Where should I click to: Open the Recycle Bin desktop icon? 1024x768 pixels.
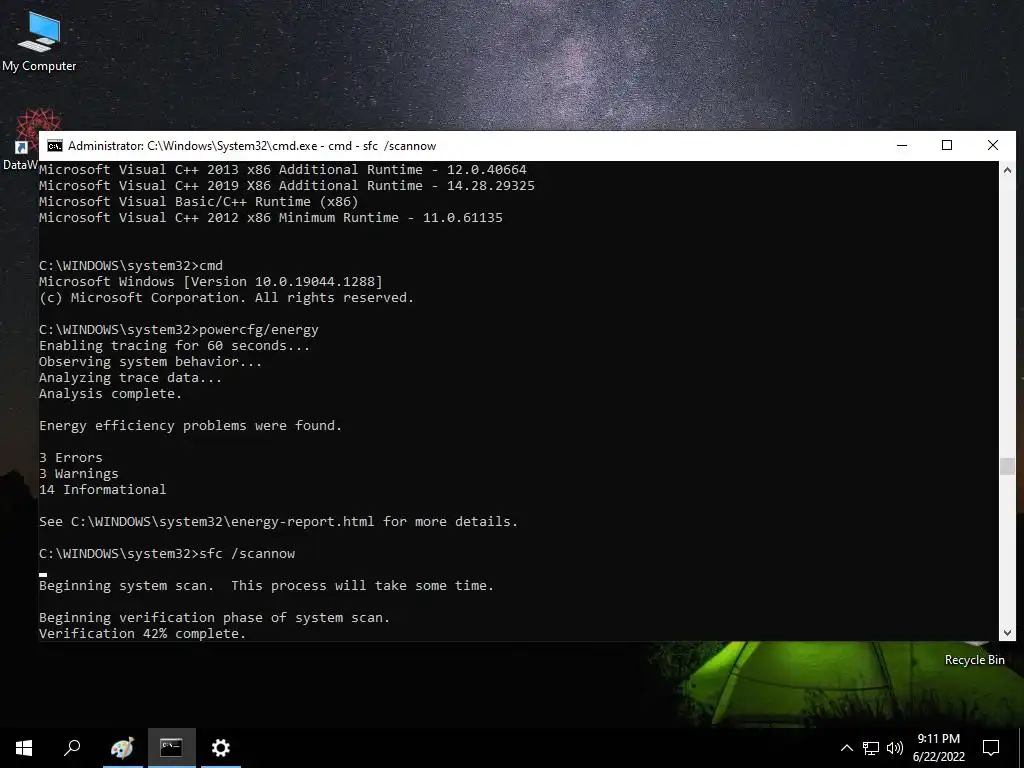(x=974, y=660)
